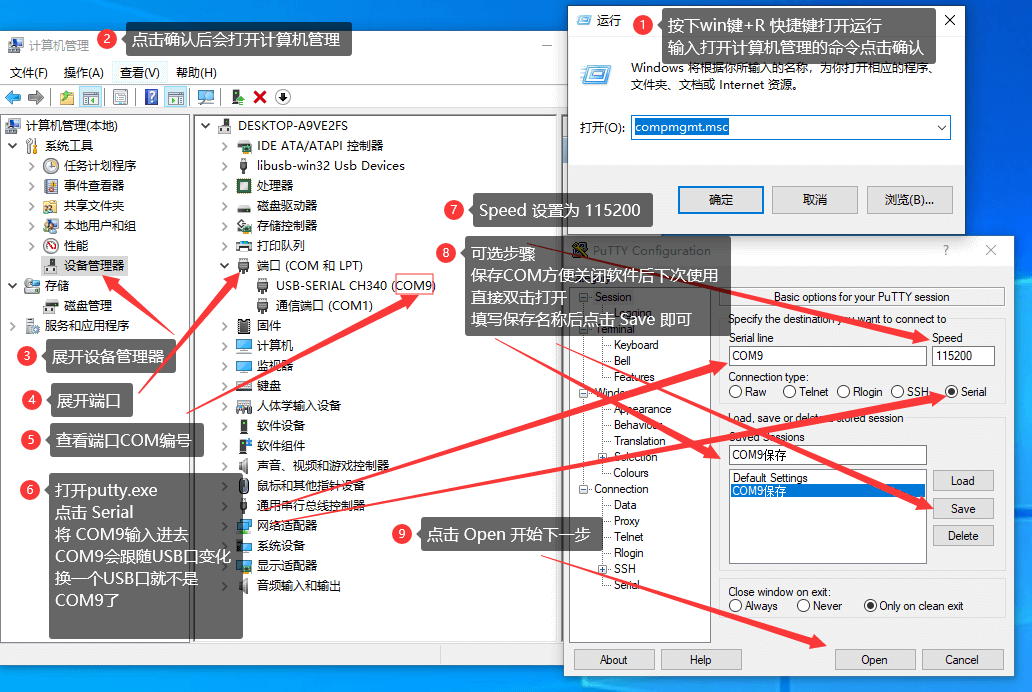Image resolution: width=1032 pixels, height=692 pixels.
Task: Select the SSH connection type radio
Action: [x=897, y=392]
